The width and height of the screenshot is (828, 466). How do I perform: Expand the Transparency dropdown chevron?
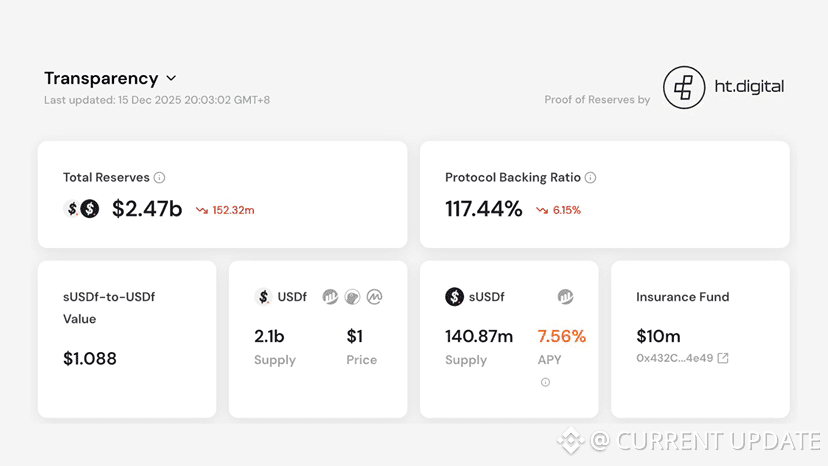tap(171, 78)
